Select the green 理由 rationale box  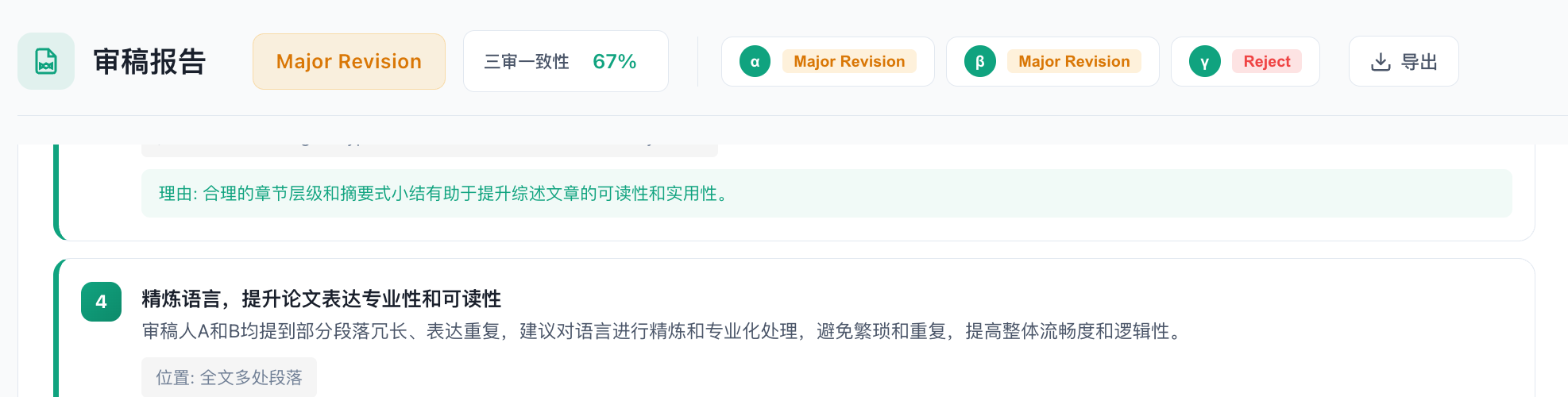click(x=826, y=193)
